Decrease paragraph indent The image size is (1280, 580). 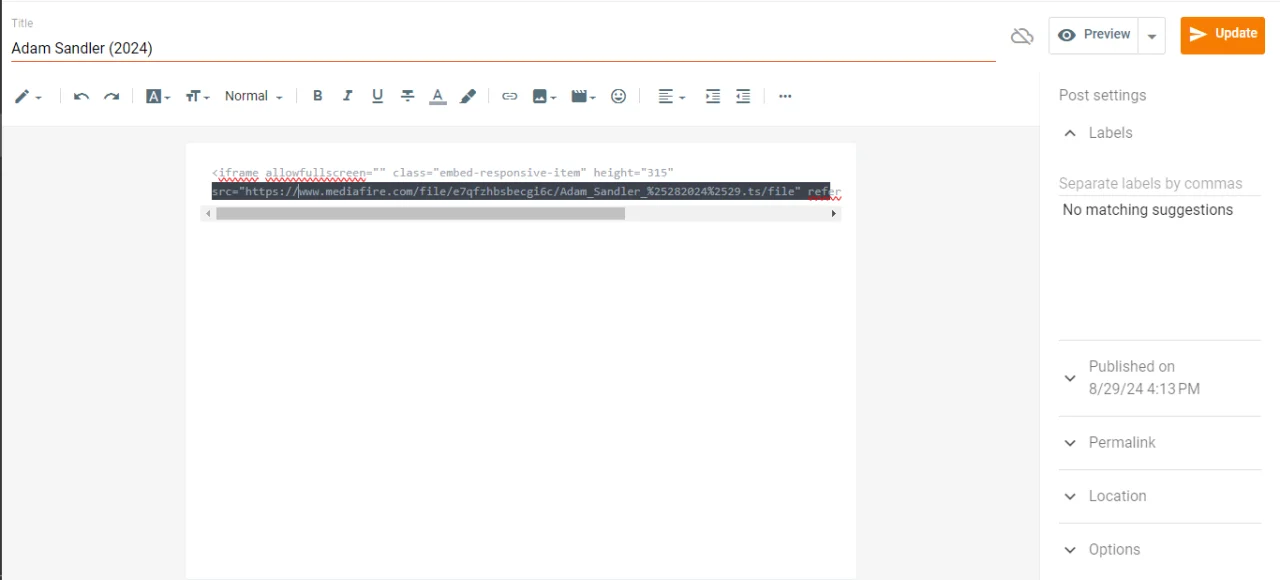click(743, 96)
